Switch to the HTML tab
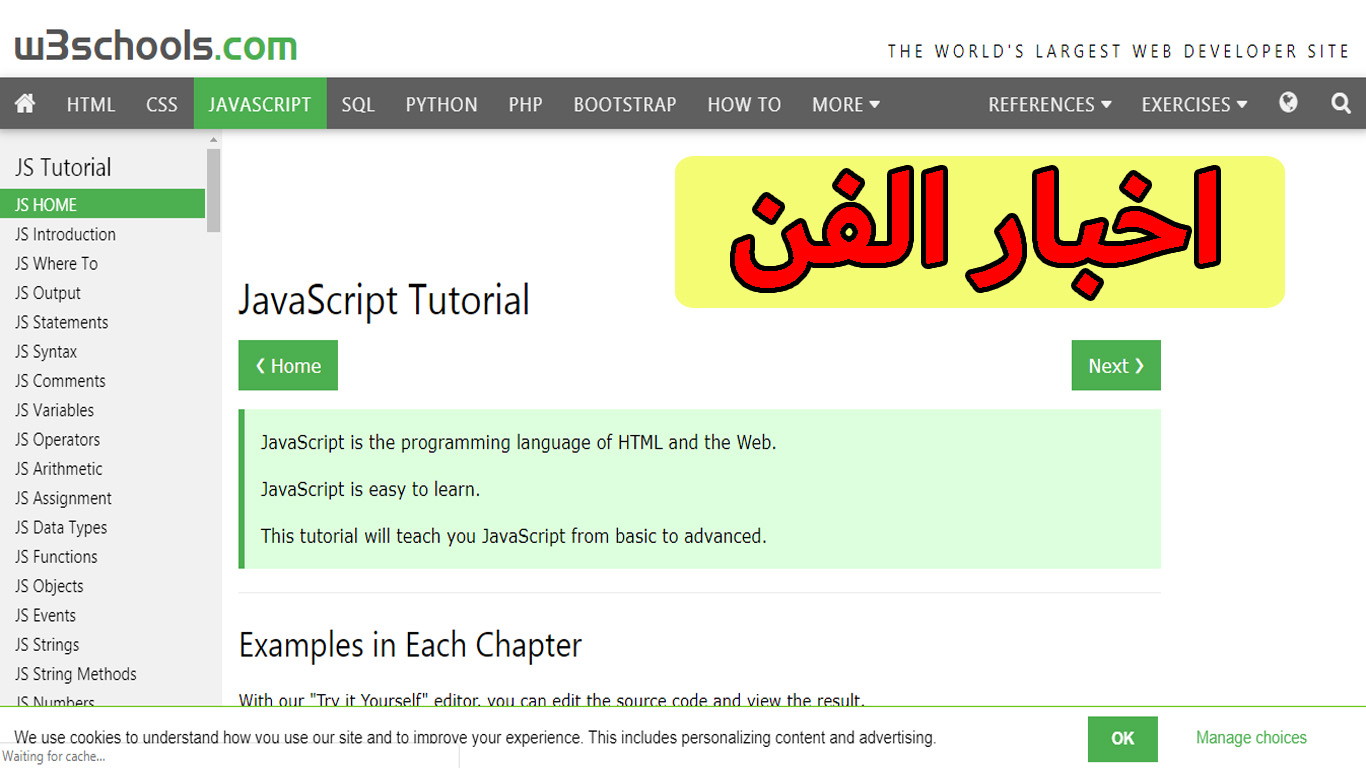Screen dimensions: 1366x768 (91, 103)
